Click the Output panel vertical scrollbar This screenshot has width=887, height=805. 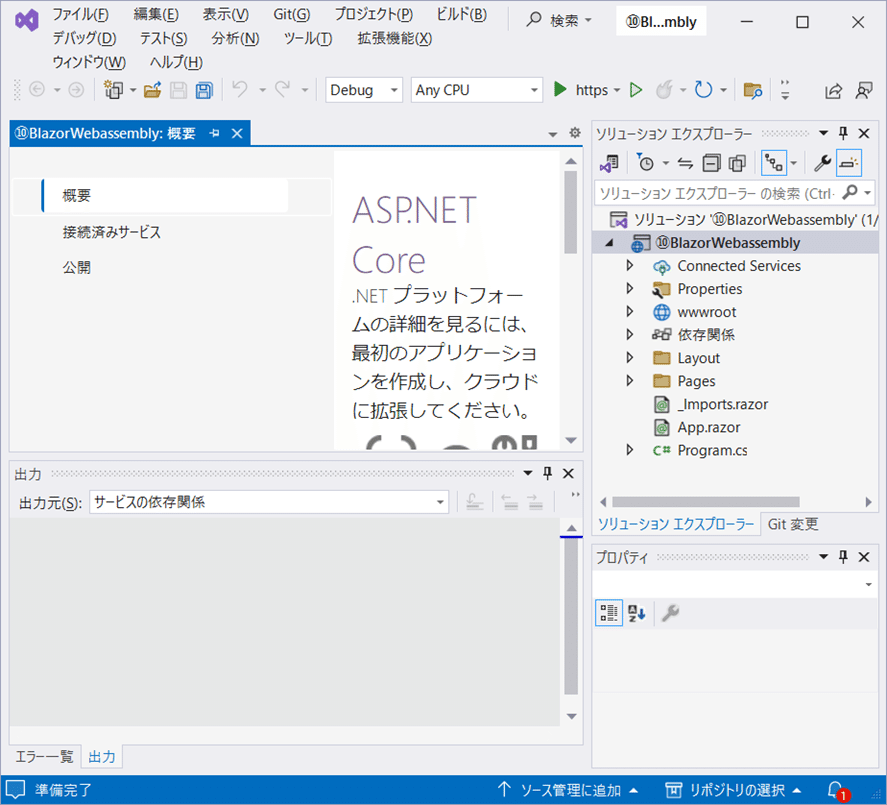571,615
